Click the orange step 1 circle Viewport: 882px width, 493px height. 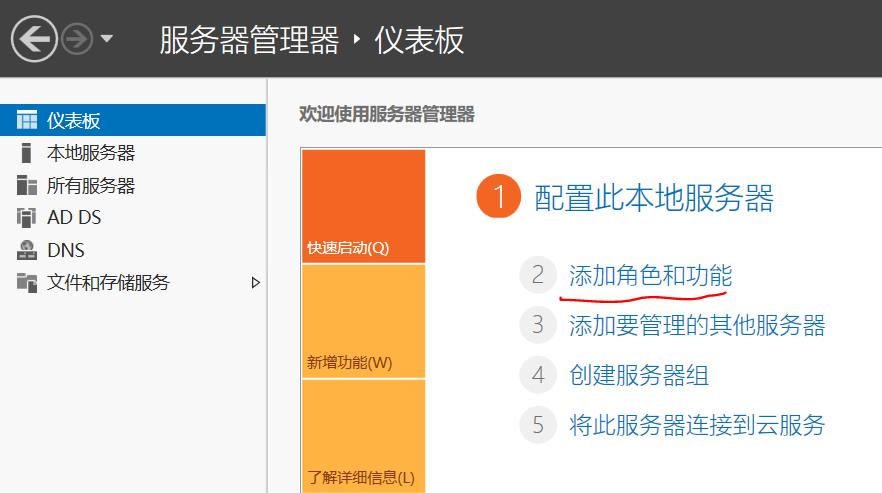point(498,196)
